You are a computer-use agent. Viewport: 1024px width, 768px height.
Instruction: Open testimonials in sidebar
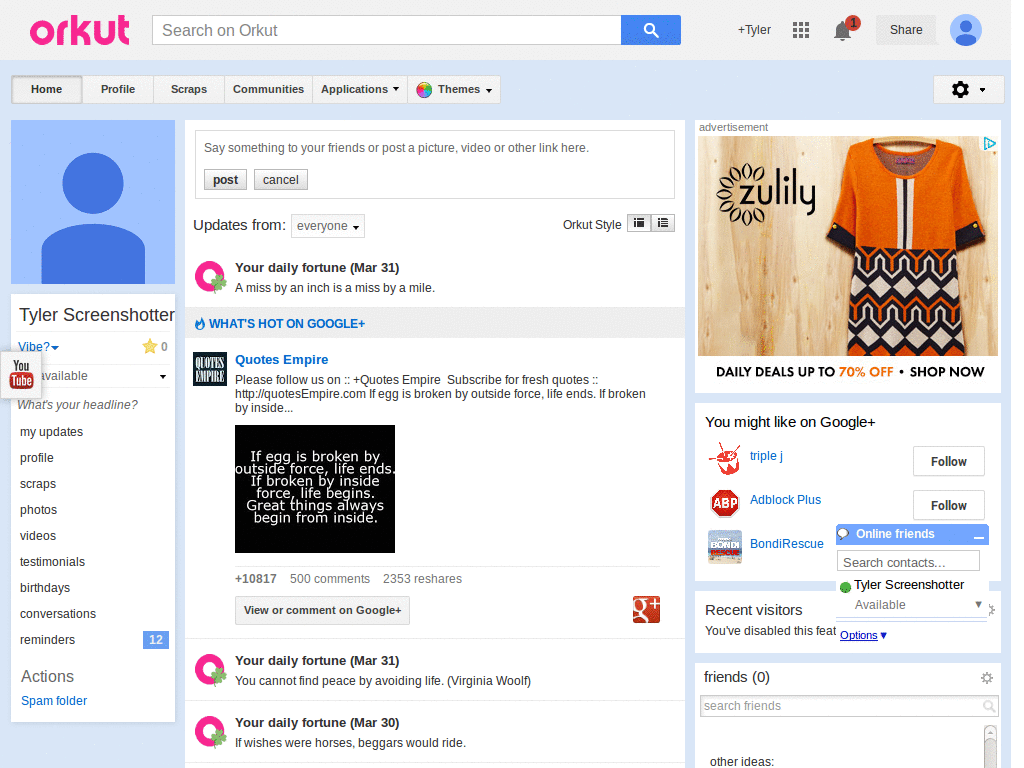pyautogui.click(x=52, y=562)
